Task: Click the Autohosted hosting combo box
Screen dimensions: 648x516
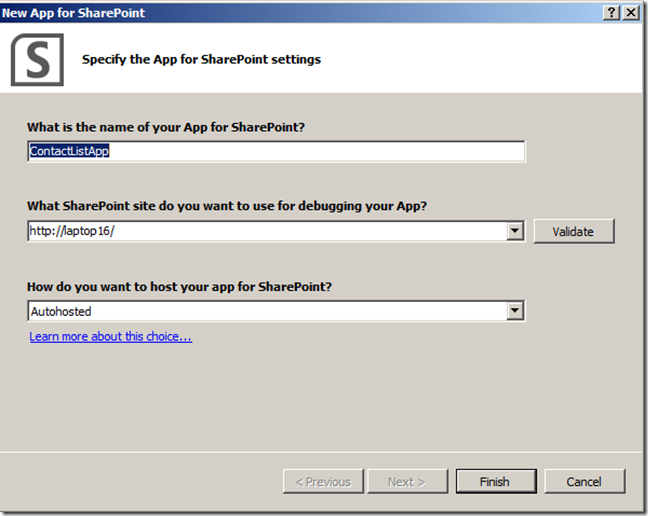Action: tap(276, 311)
